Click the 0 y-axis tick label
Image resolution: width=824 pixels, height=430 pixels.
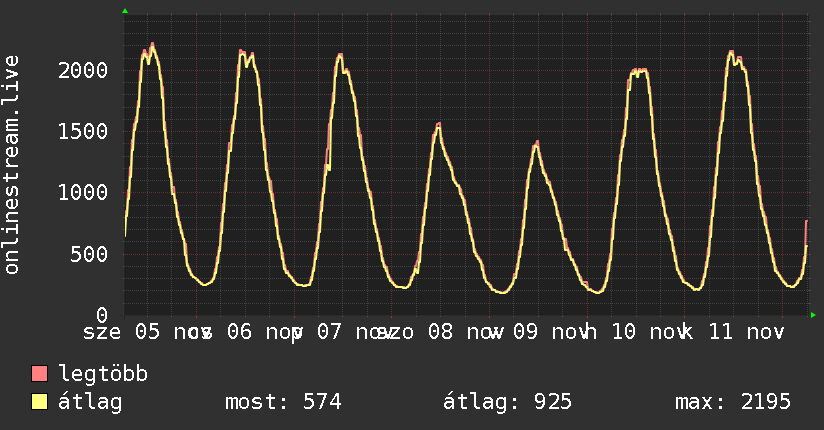(x=101, y=314)
